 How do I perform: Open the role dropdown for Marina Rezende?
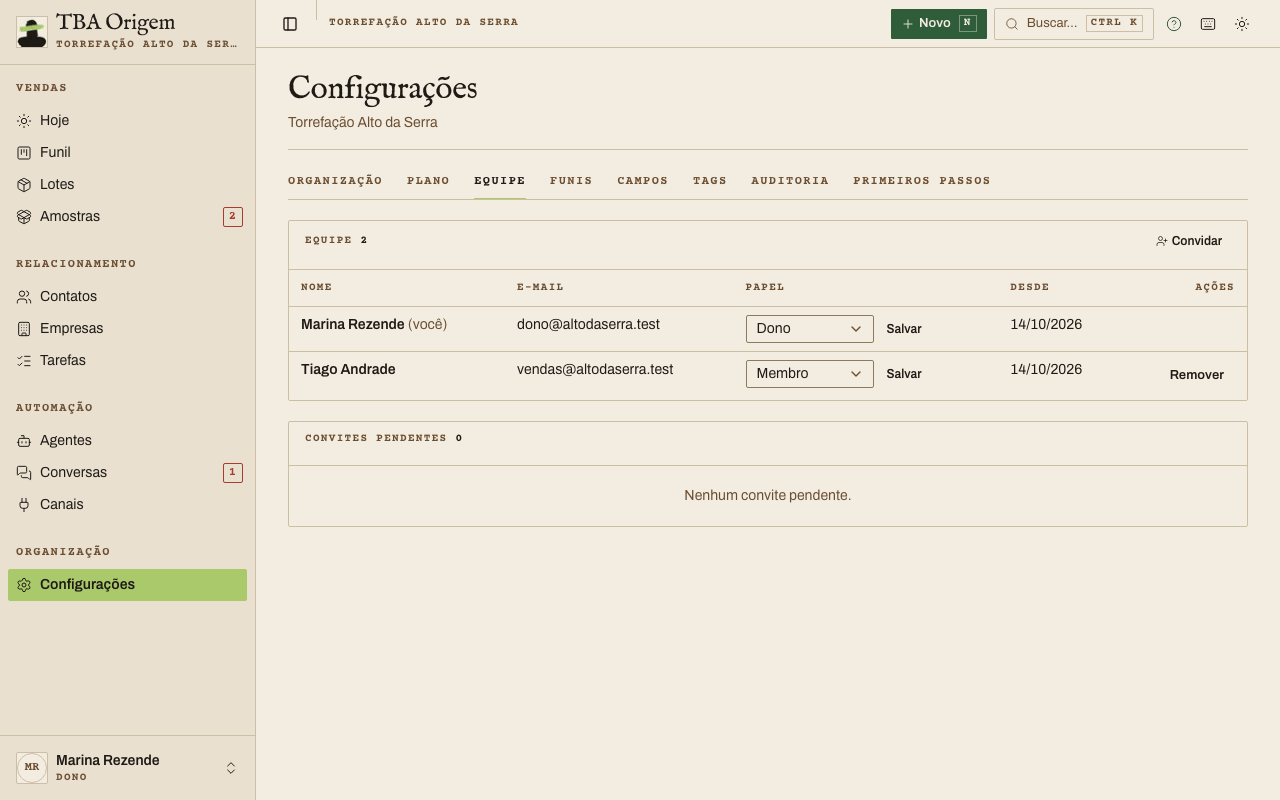[x=810, y=329]
